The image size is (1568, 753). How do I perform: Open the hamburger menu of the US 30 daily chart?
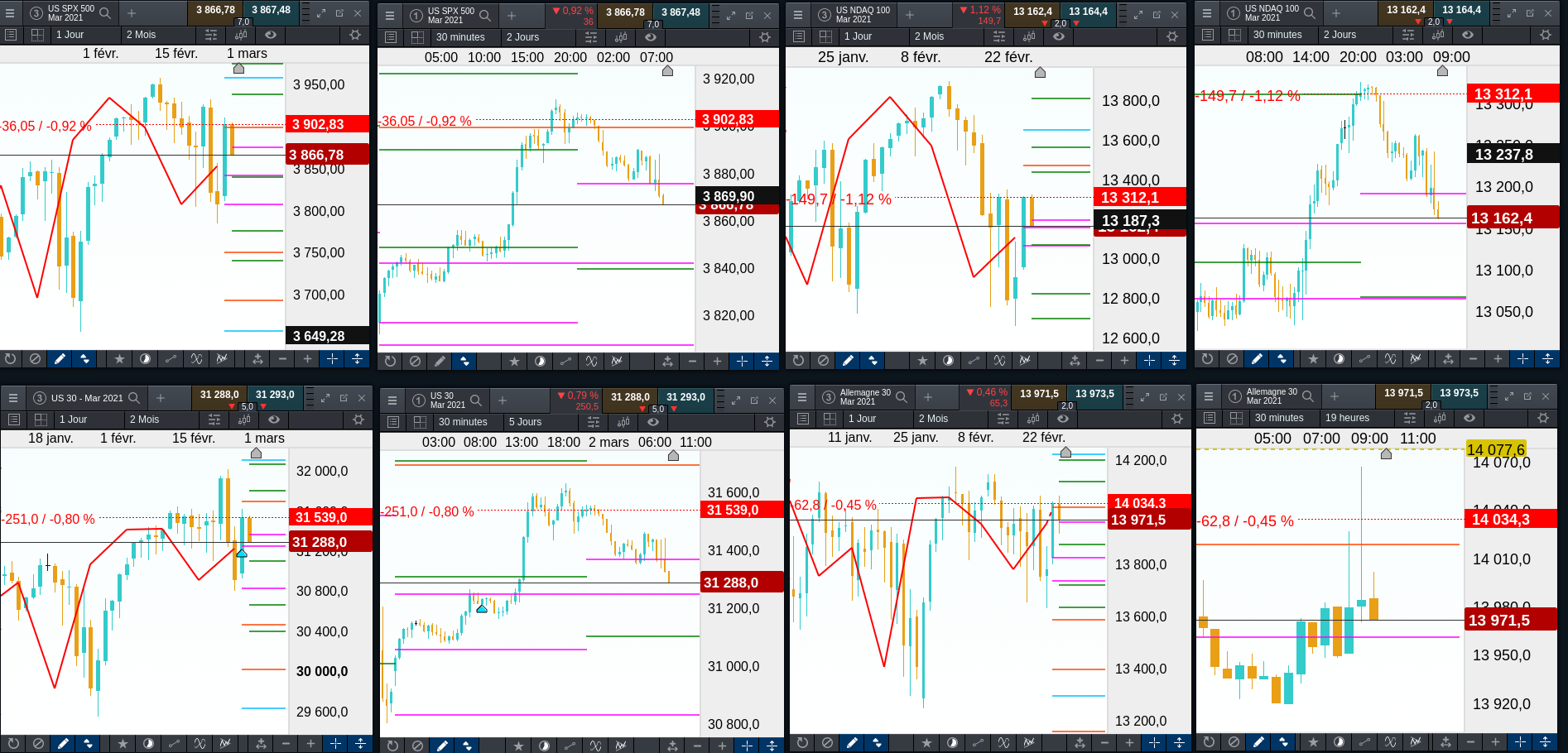coord(13,398)
